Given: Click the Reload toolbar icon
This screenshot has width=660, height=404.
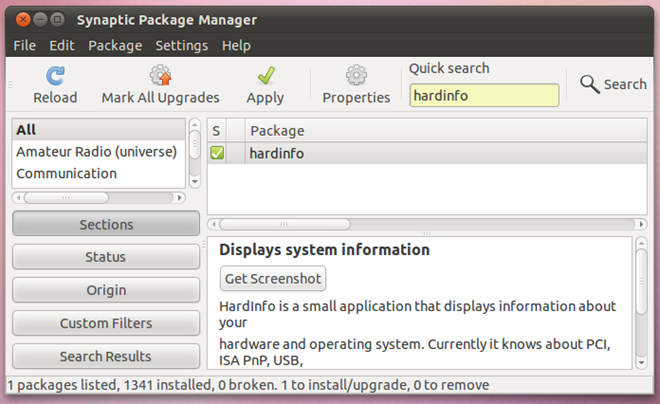Looking at the screenshot, I should pos(55,76).
